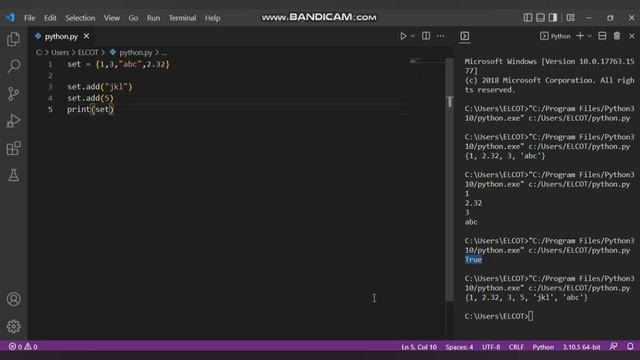Click the breadcrumb trailing ellipsis
This screenshot has height=360, width=640.
tap(164, 53)
